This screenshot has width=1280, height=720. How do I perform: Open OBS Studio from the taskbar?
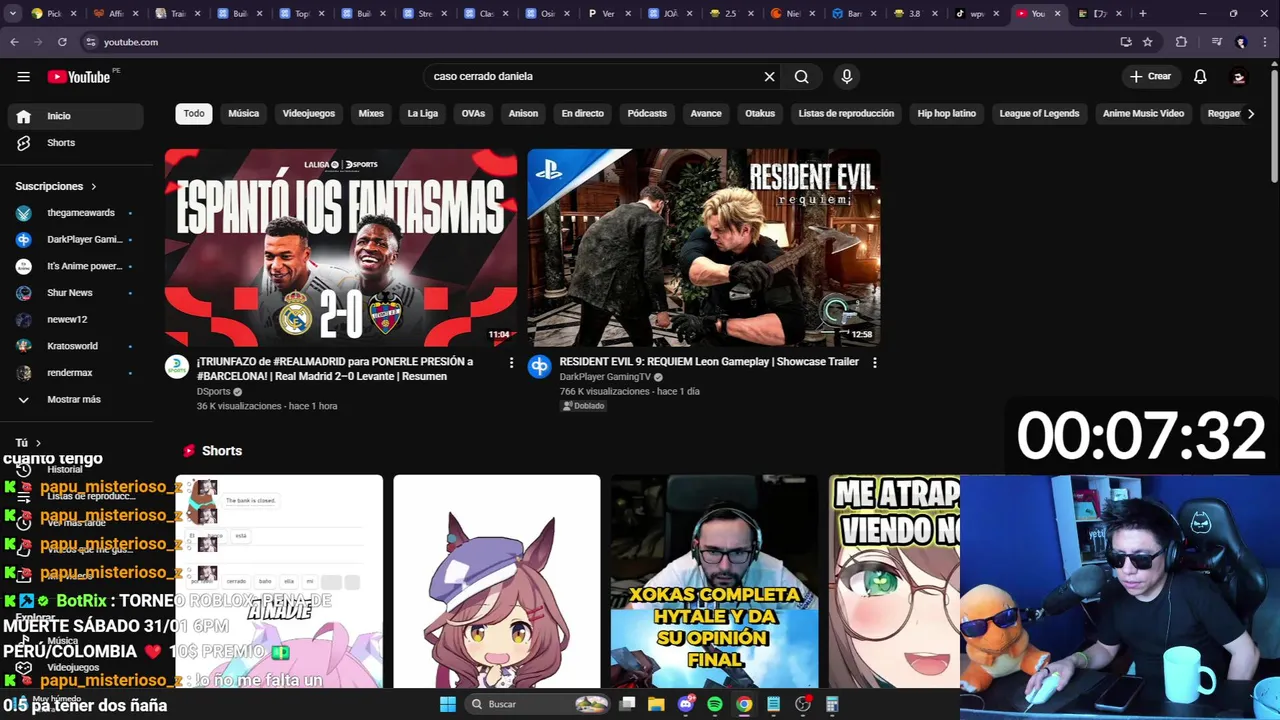click(803, 704)
